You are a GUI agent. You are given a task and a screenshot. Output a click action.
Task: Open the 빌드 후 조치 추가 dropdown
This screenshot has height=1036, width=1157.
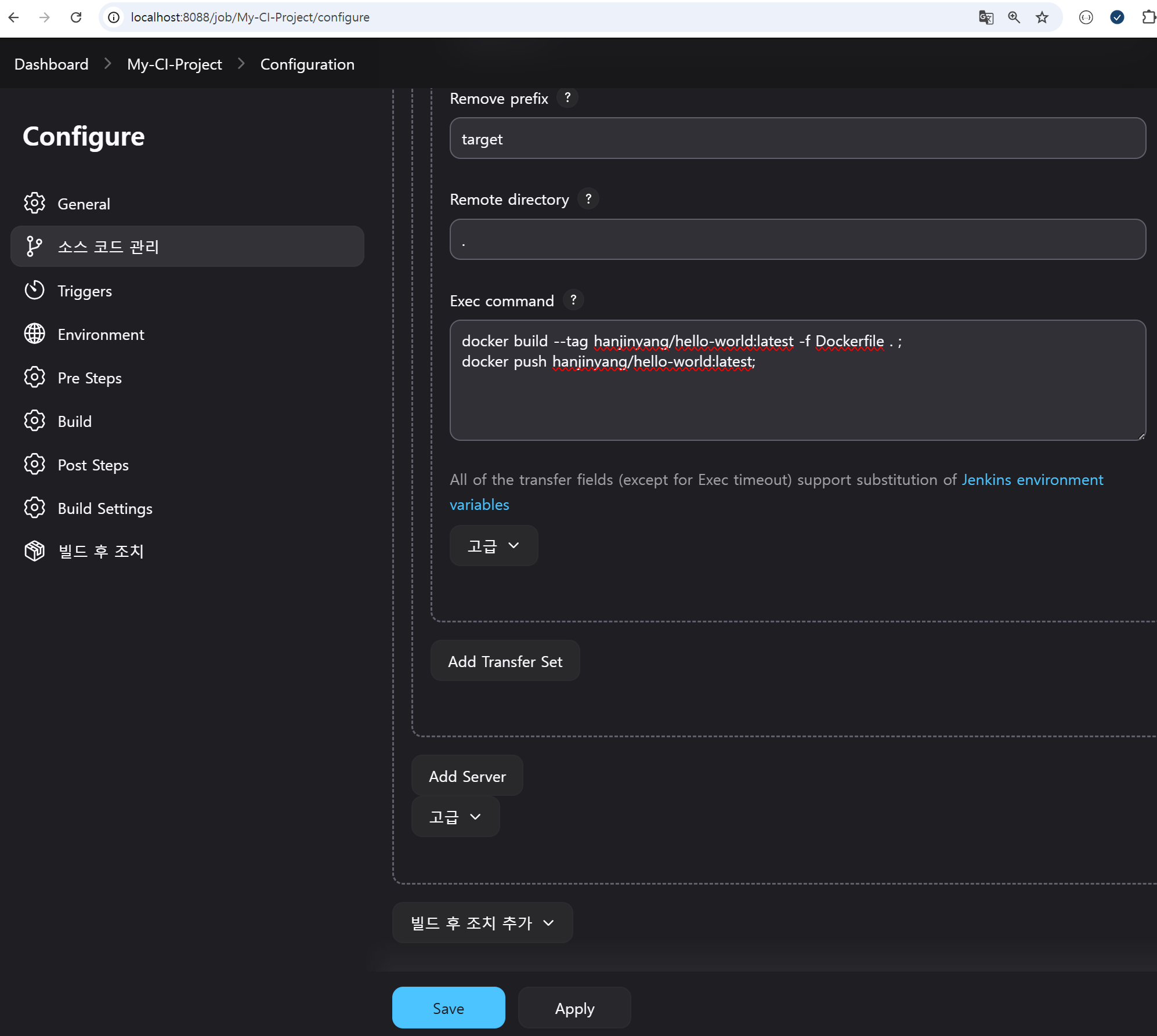pos(482,922)
